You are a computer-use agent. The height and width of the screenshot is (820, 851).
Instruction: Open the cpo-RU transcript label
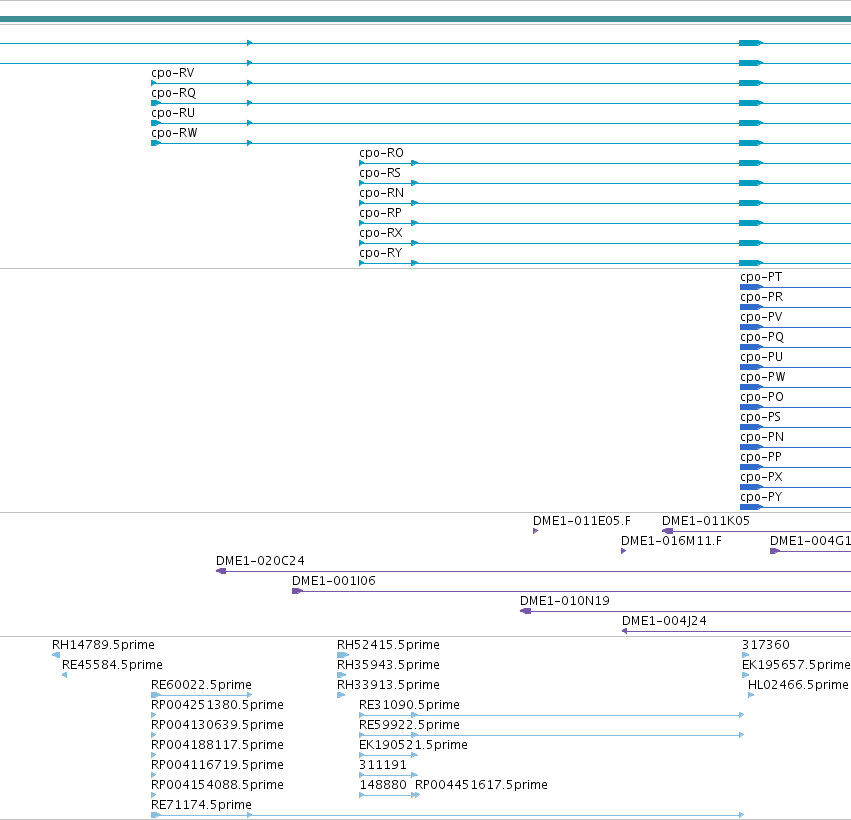[x=173, y=113]
